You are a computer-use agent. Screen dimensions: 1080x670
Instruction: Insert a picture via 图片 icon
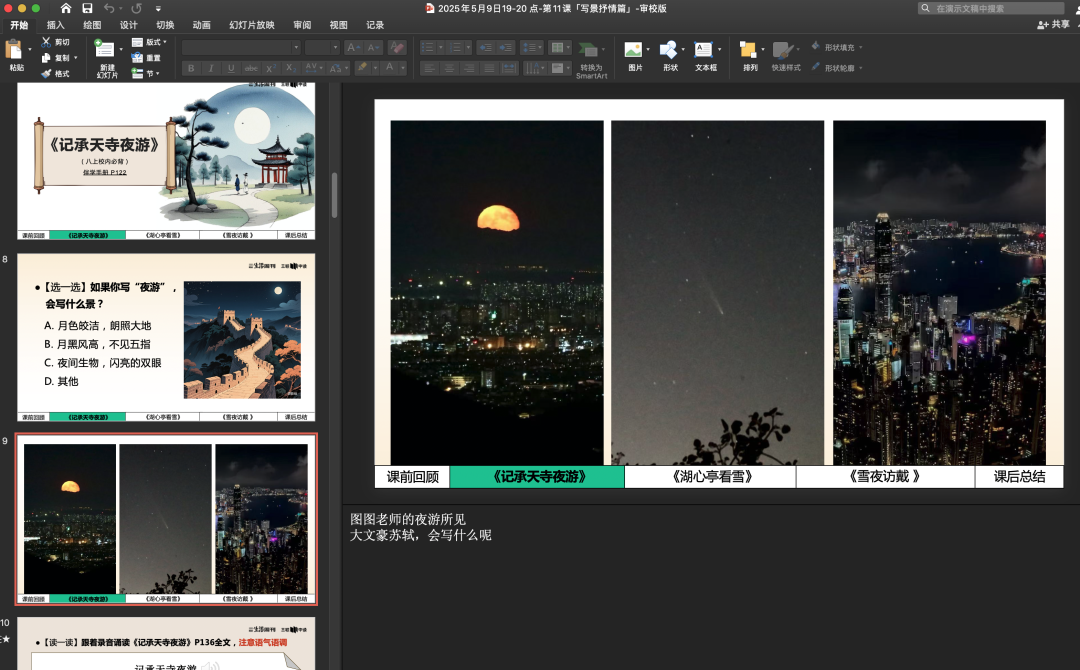[634, 50]
